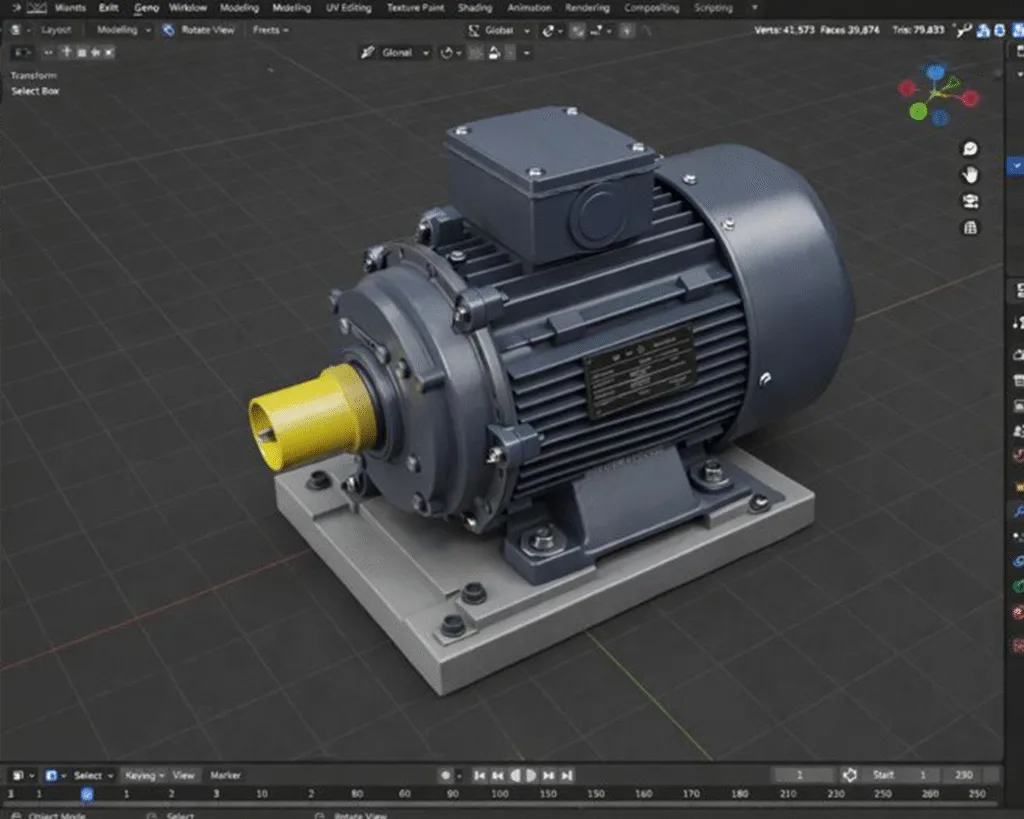Open the timeline View menu

tap(184, 775)
